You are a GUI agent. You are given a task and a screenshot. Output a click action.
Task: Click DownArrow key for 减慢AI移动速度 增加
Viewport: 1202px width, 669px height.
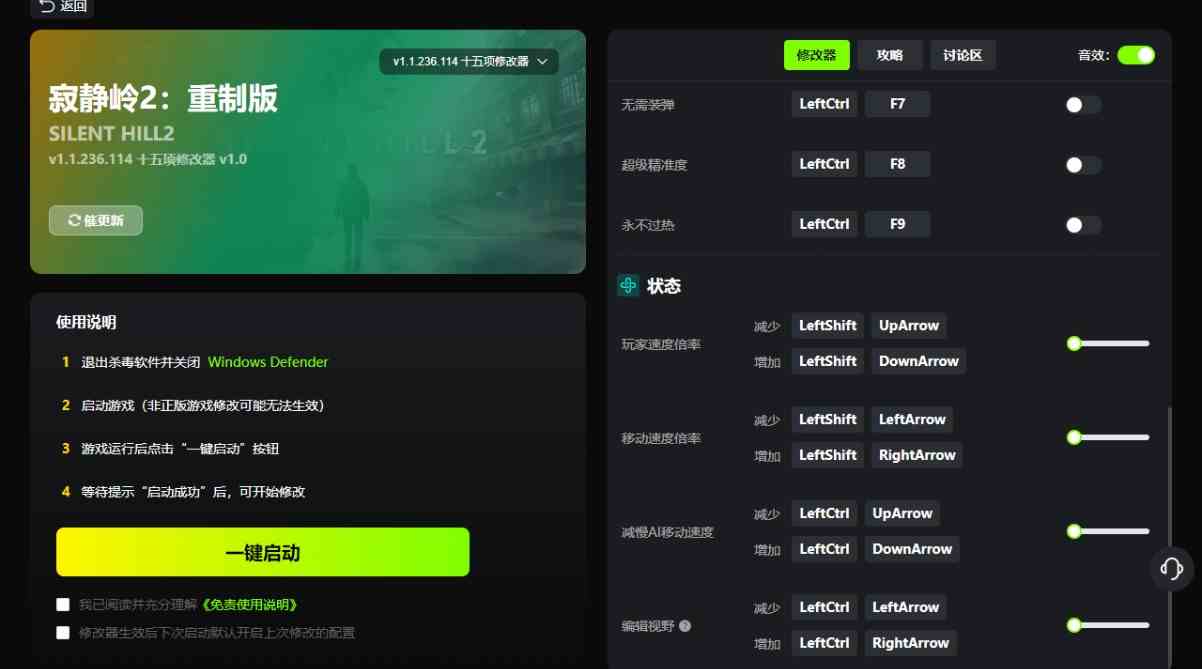point(912,549)
